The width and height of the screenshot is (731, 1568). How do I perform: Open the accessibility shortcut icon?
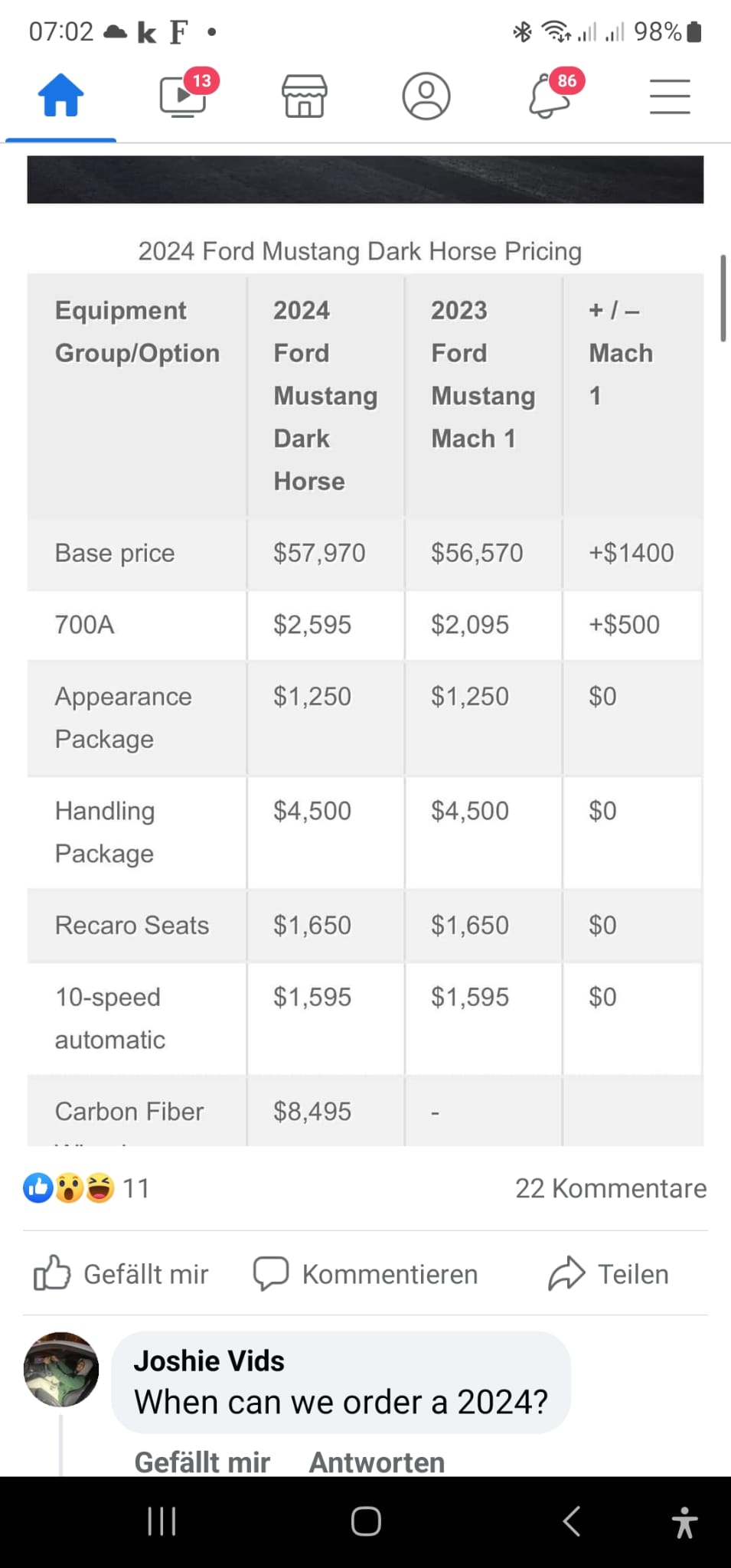[x=684, y=1522]
